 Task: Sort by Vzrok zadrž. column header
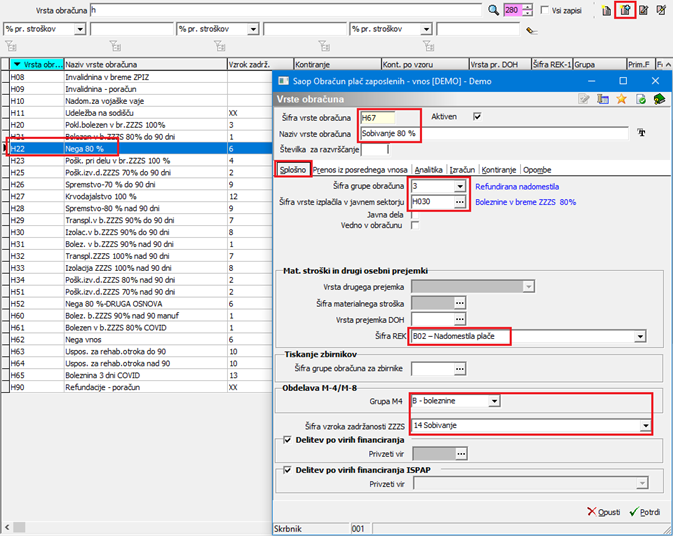tap(260, 64)
